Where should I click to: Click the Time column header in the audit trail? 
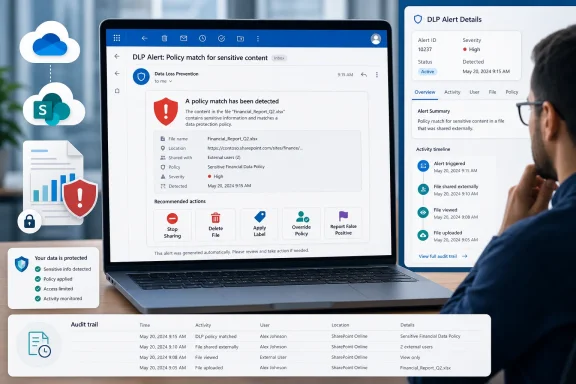(x=145, y=325)
